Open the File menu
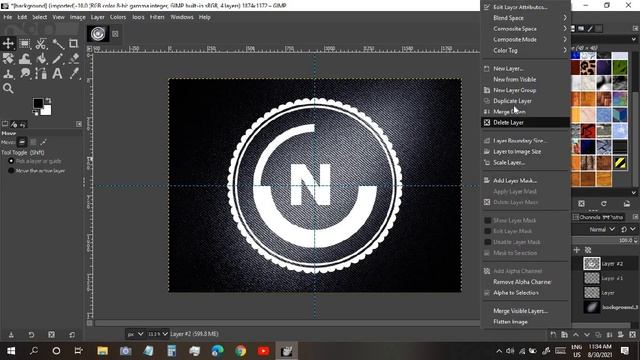The width and height of the screenshot is (640, 360). tap(7, 17)
